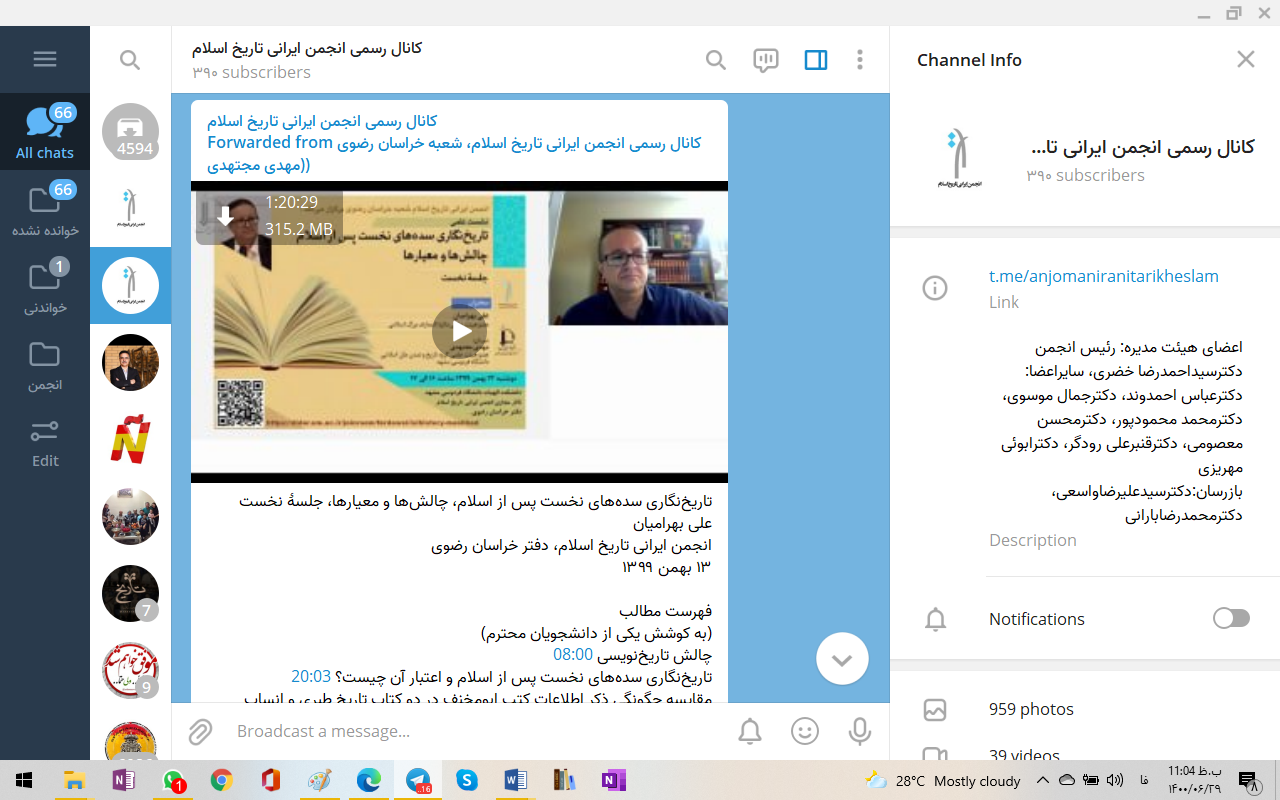Jump to the 08:00 video timestamp link
This screenshot has width=1280, height=800.
point(573,654)
